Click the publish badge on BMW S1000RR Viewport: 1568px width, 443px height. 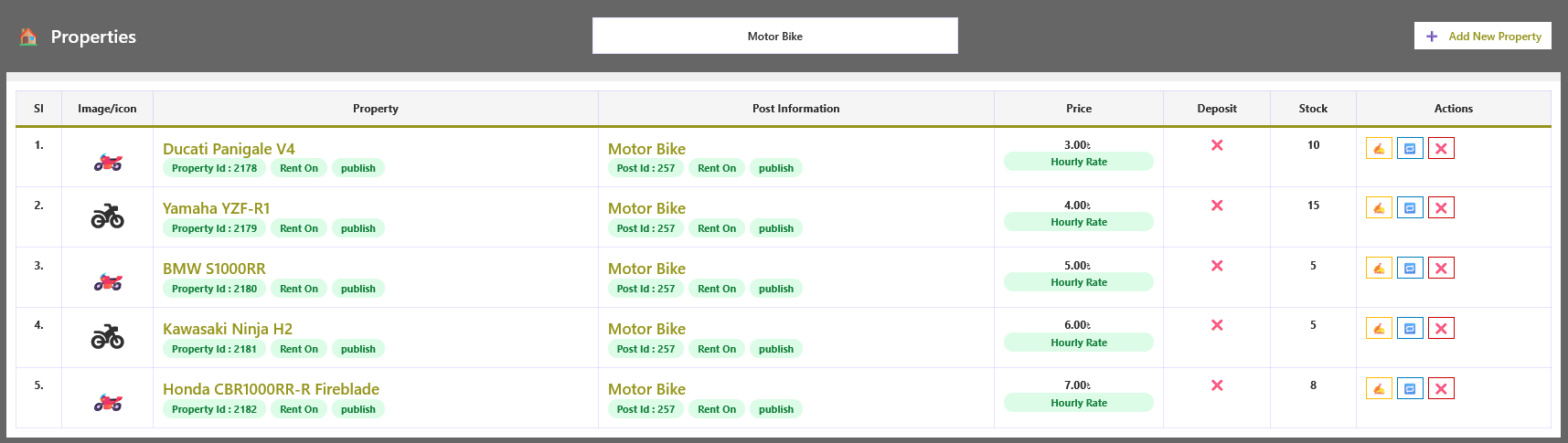(x=358, y=289)
